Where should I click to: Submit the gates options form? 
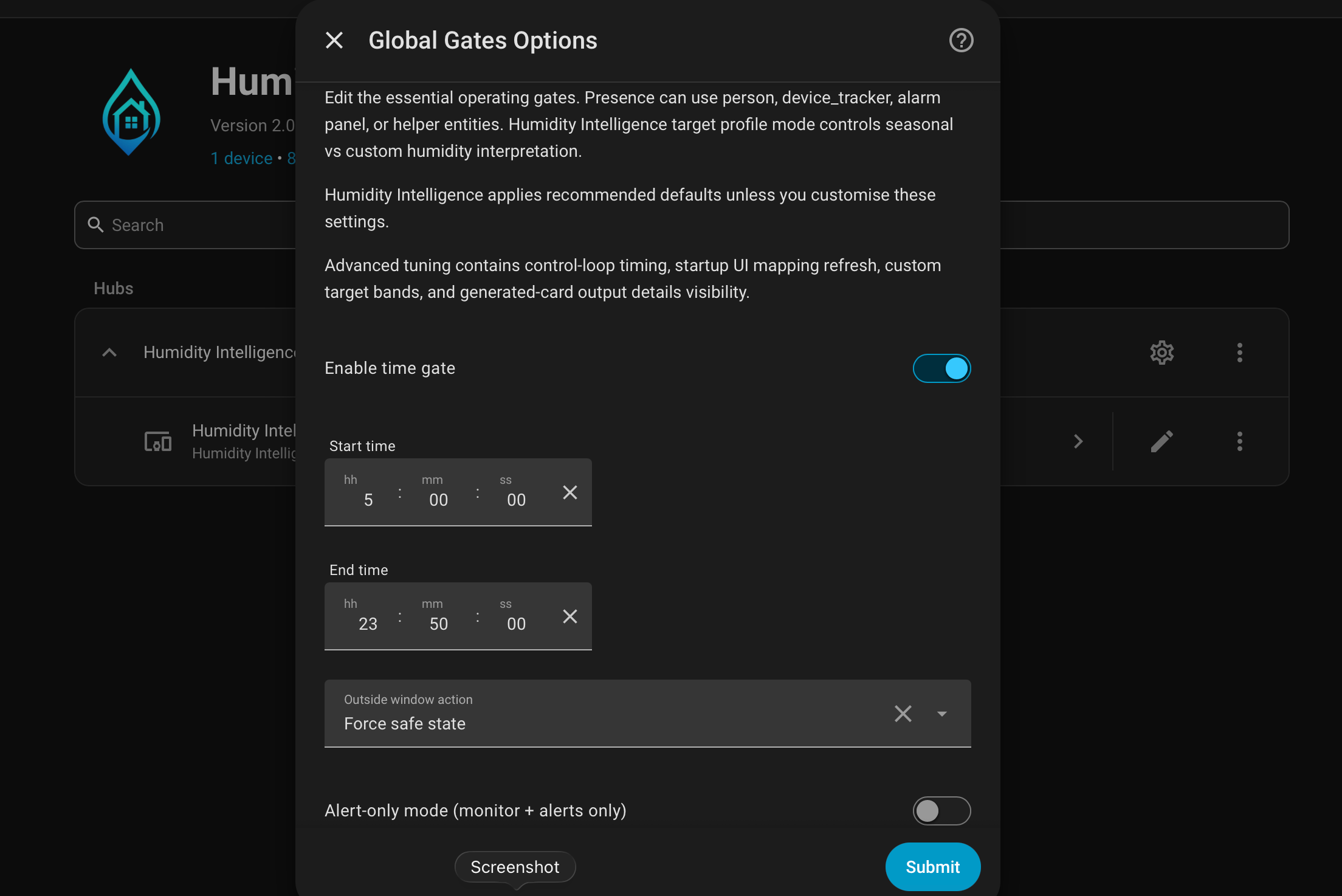pos(932,867)
